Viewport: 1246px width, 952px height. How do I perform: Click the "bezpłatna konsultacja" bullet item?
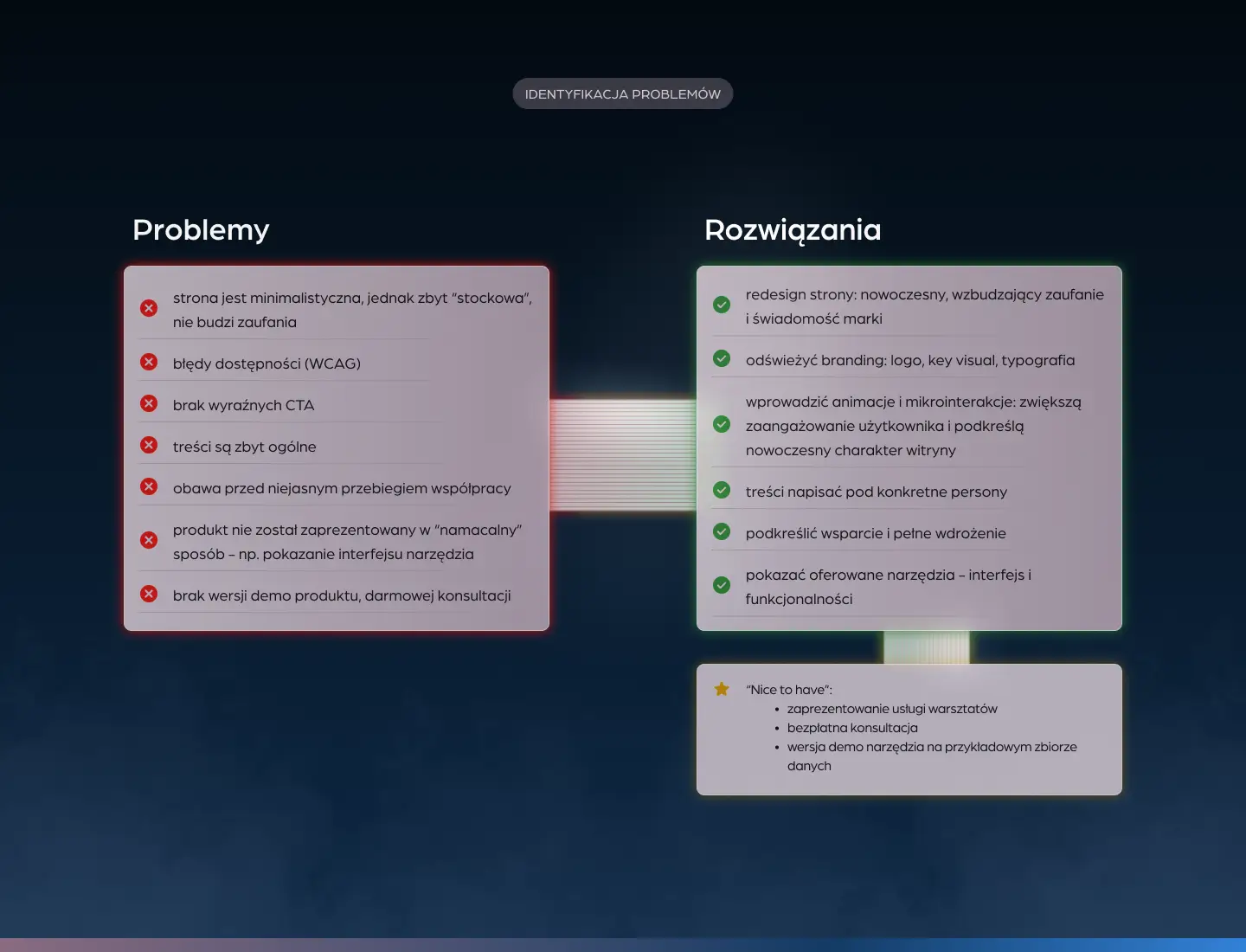click(852, 728)
